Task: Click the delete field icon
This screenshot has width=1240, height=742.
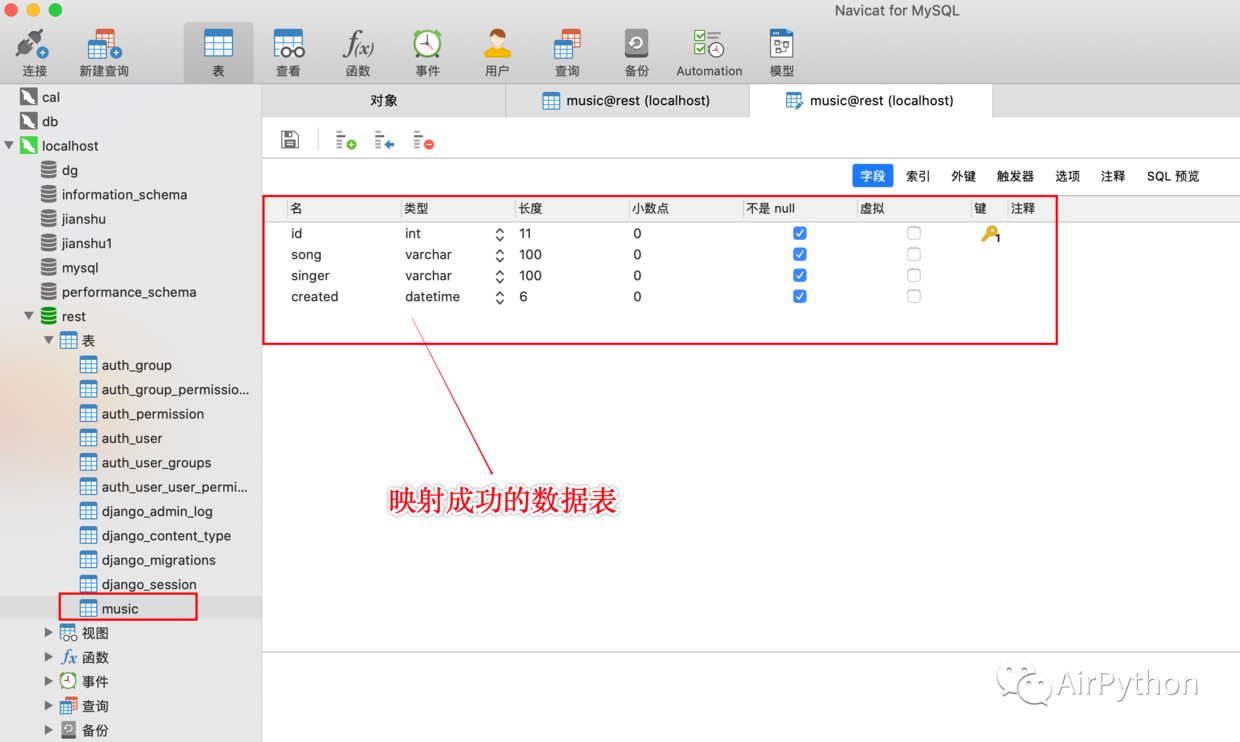Action: click(423, 141)
